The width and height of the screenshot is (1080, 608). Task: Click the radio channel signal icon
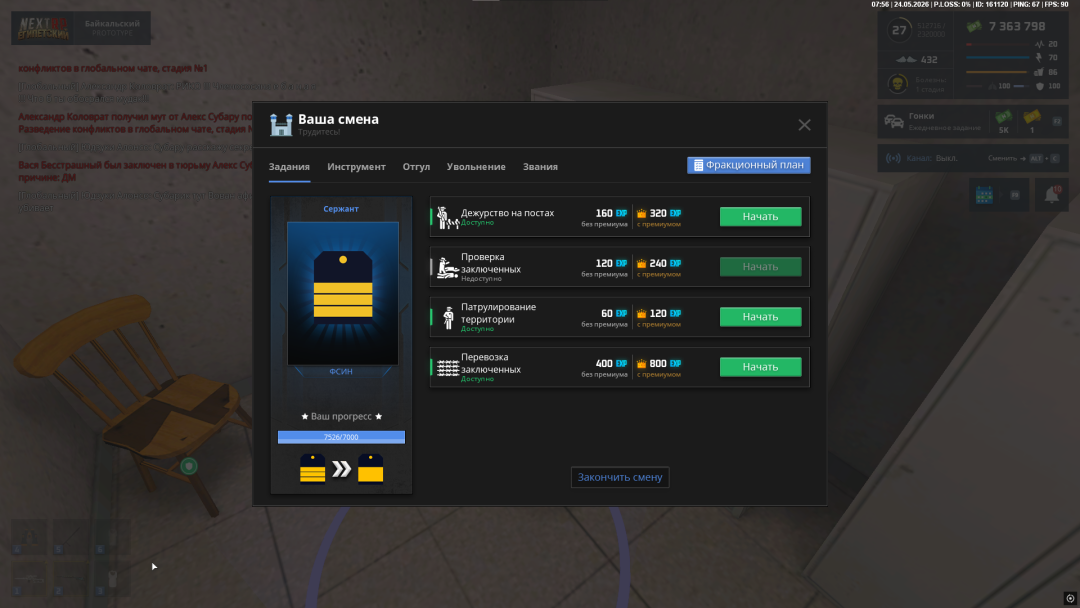click(893, 158)
